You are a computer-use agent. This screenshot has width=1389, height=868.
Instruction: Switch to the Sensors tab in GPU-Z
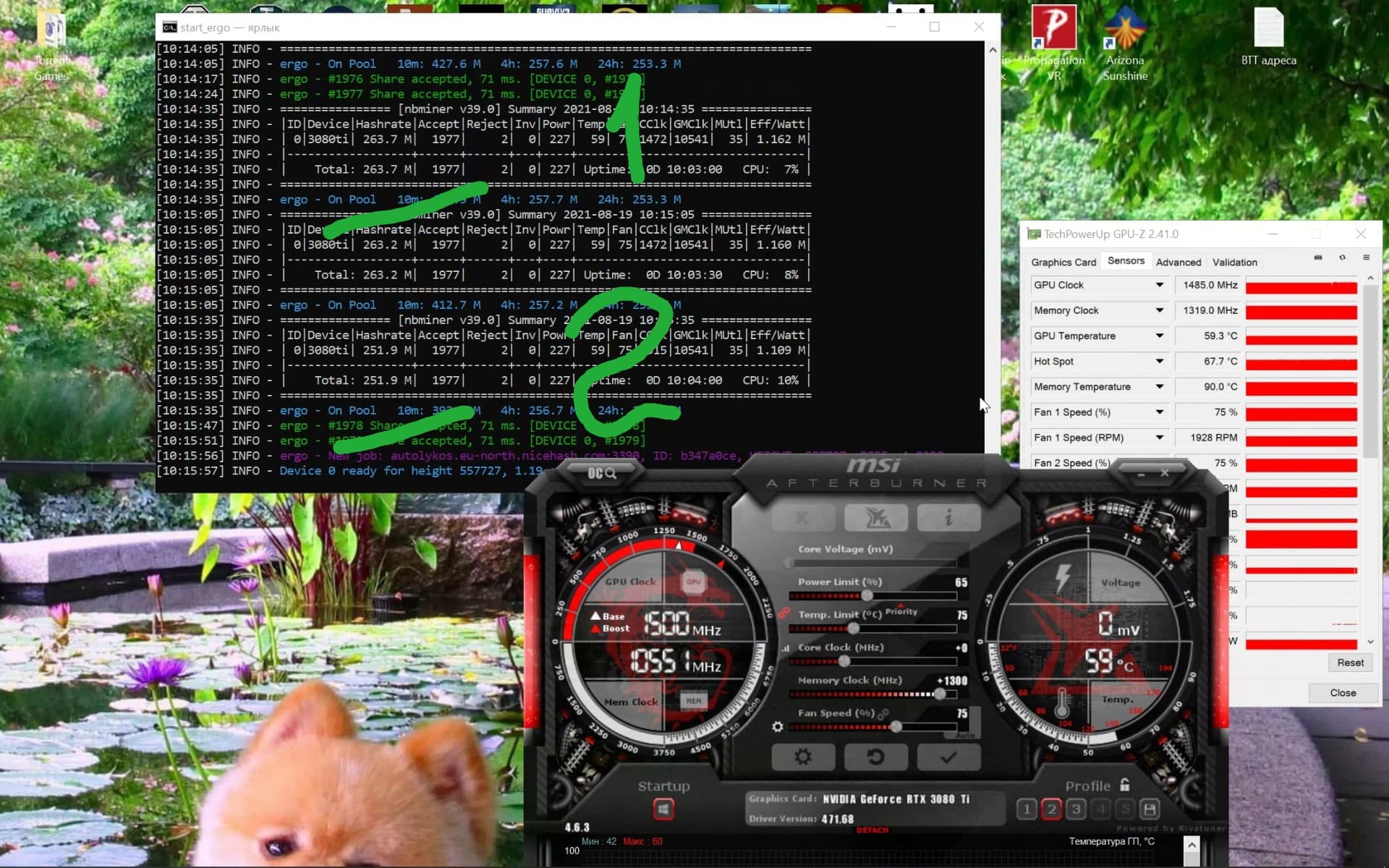[x=1126, y=260]
